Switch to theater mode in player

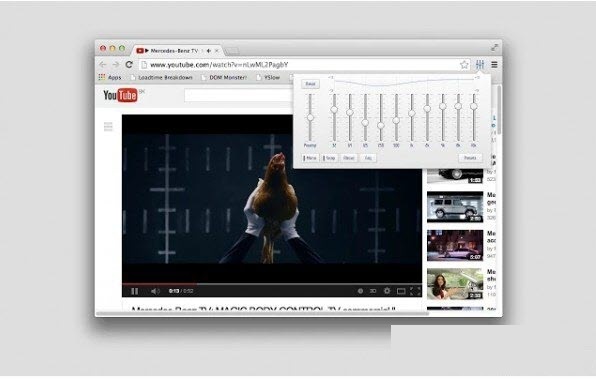tap(401, 291)
